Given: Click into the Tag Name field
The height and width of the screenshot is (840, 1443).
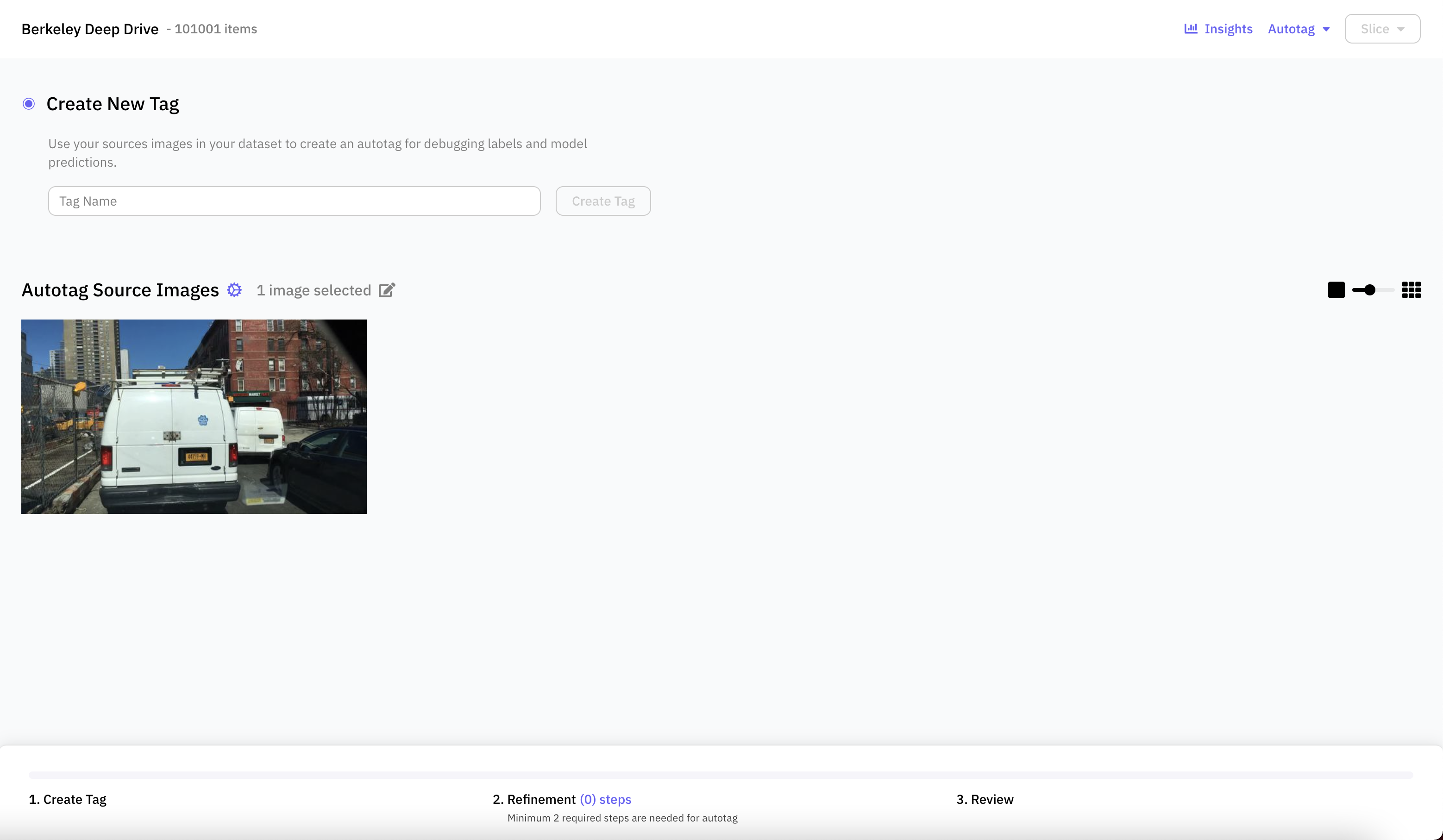Looking at the screenshot, I should pyautogui.click(x=295, y=201).
